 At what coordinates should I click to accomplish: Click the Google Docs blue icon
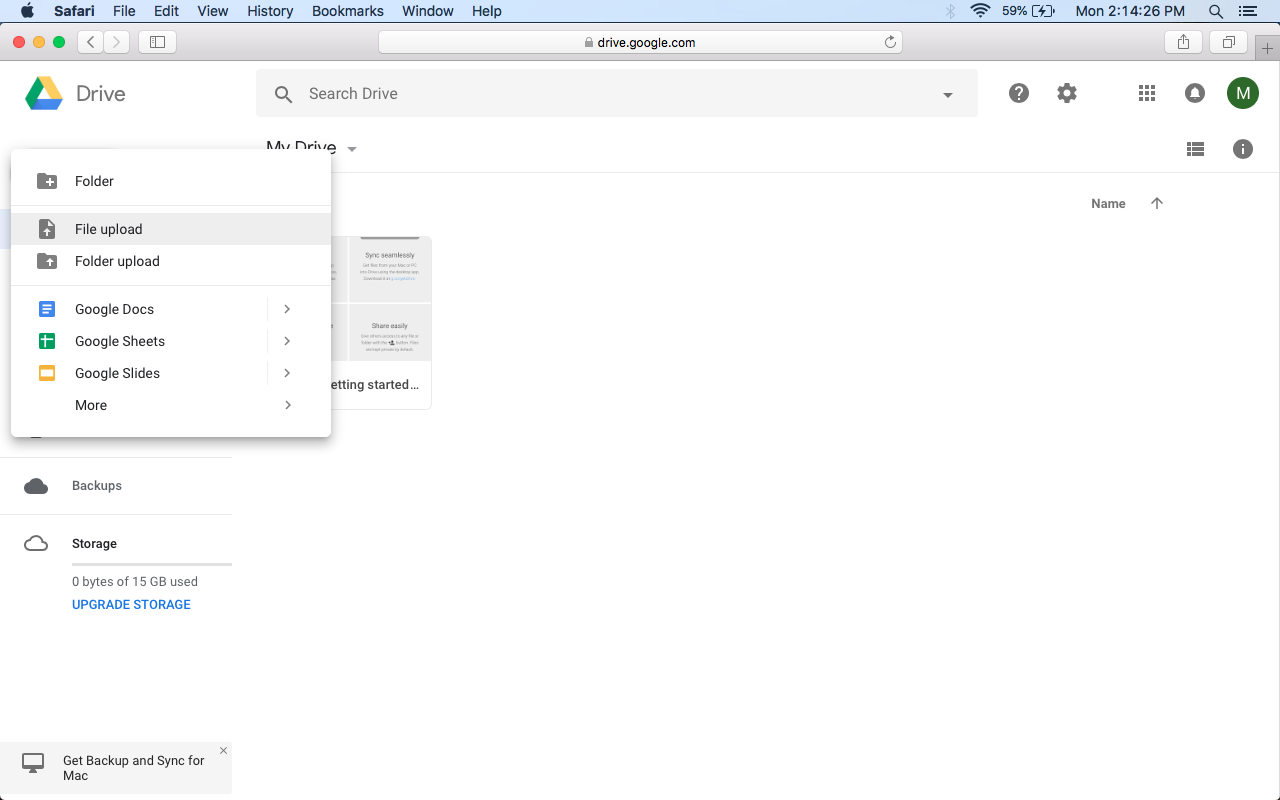[x=47, y=309]
